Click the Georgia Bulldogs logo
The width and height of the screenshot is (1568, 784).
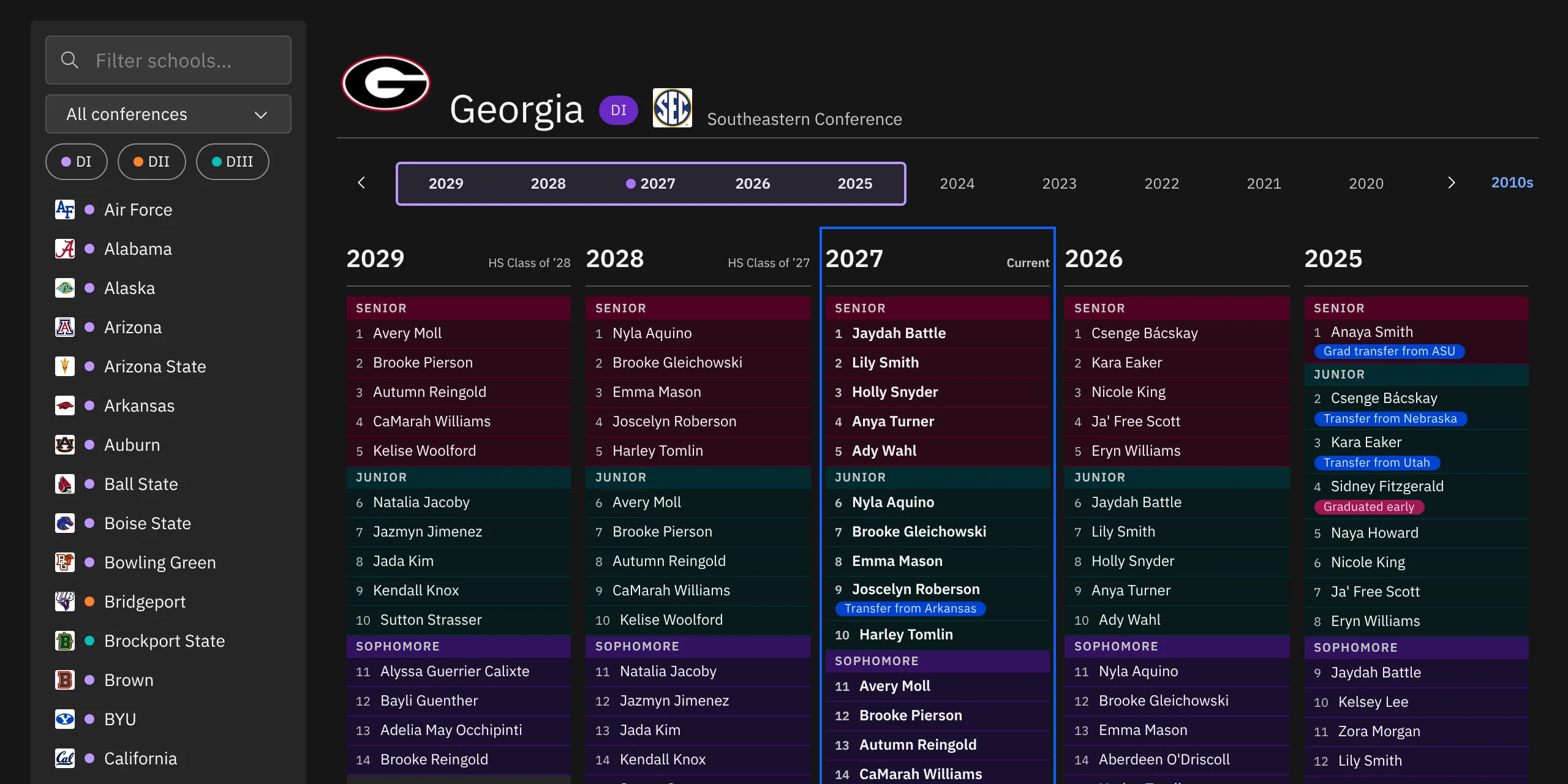click(x=386, y=83)
